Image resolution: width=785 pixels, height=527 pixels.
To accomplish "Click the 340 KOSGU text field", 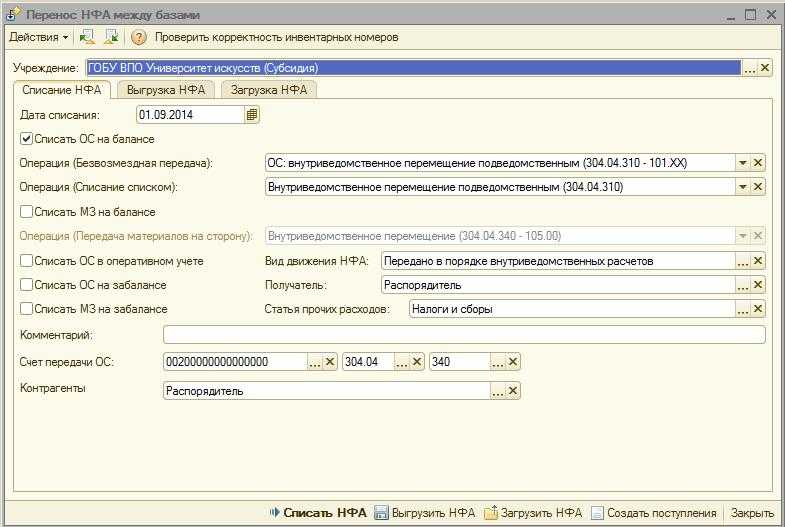I will [460, 362].
